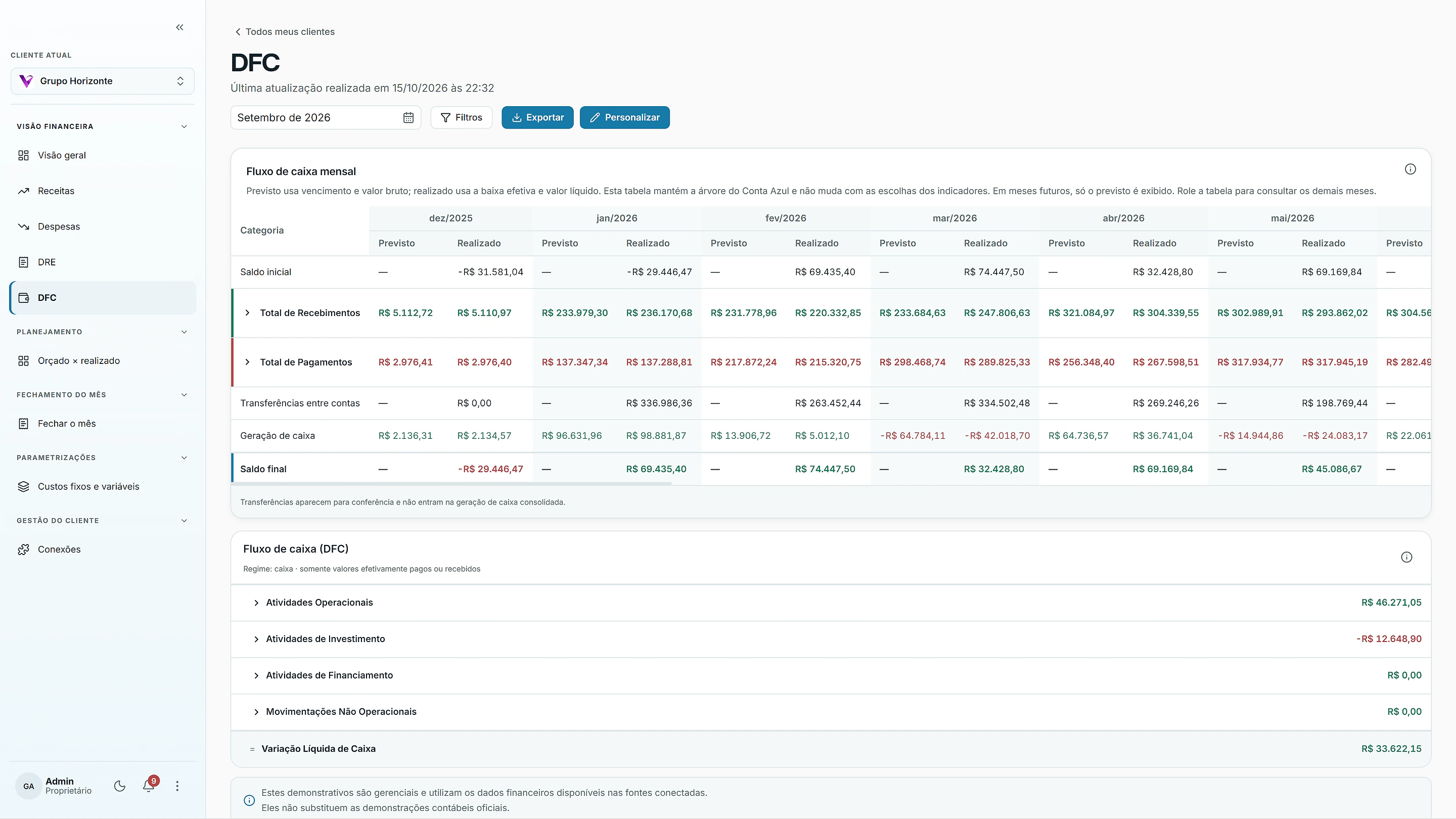The height and width of the screenshot is (819, 1456).
Task: Open Custos fixos e variáveis page
Action: [x=102, y=487]
